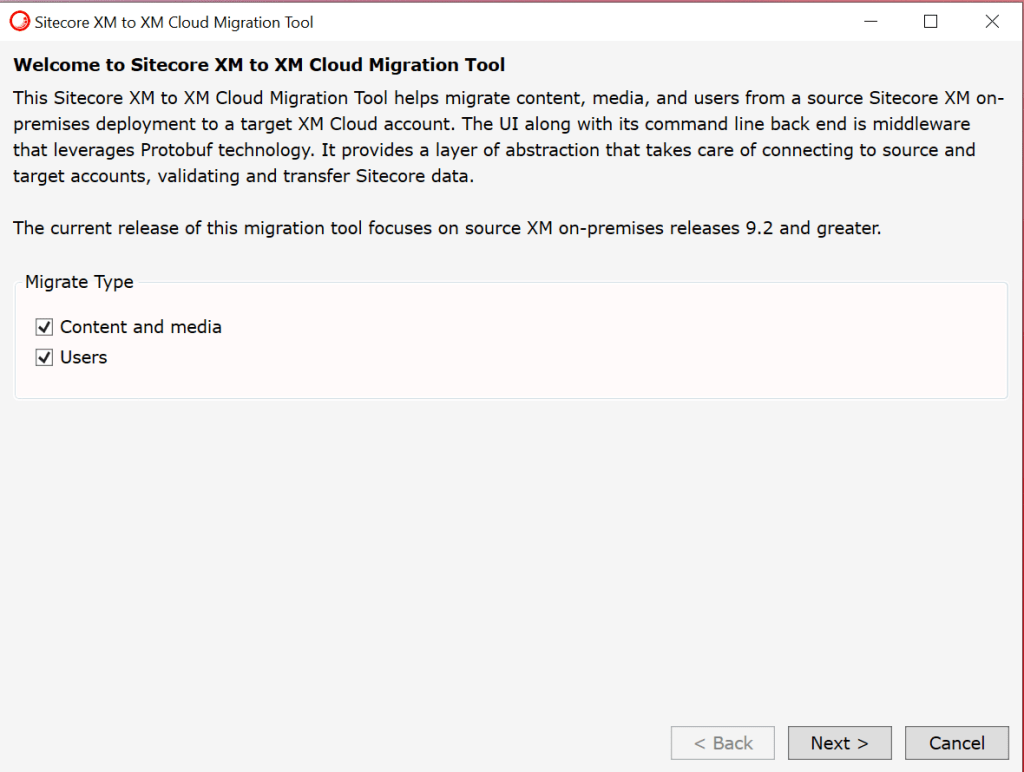Proceed with the Next button
The width and height of the screenshot is (1024, 772).
point(839,743)
